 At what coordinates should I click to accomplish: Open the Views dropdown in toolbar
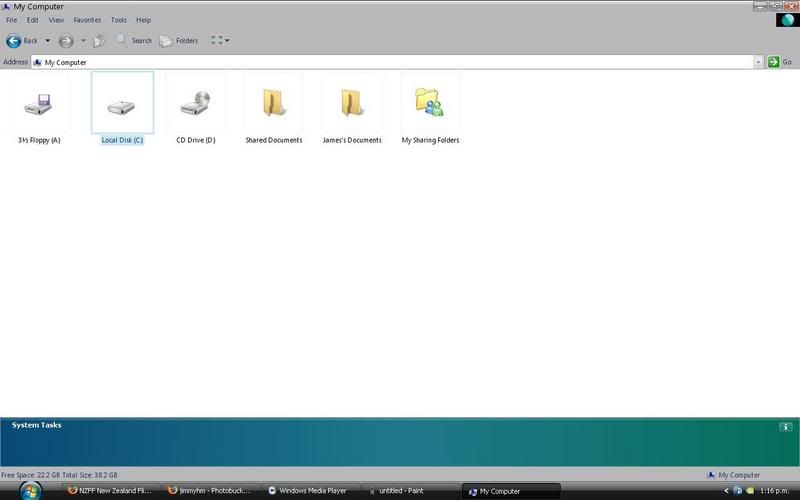tap(220, 41)
